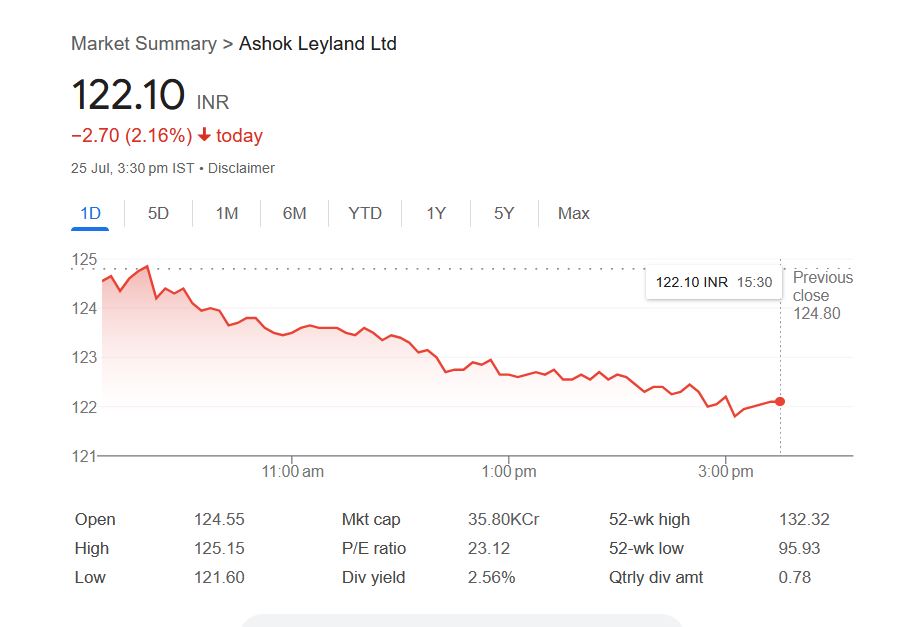Click the 3:00 pm axis label
The height and width of the screenshot is (627, 910).
pos(726,472)
